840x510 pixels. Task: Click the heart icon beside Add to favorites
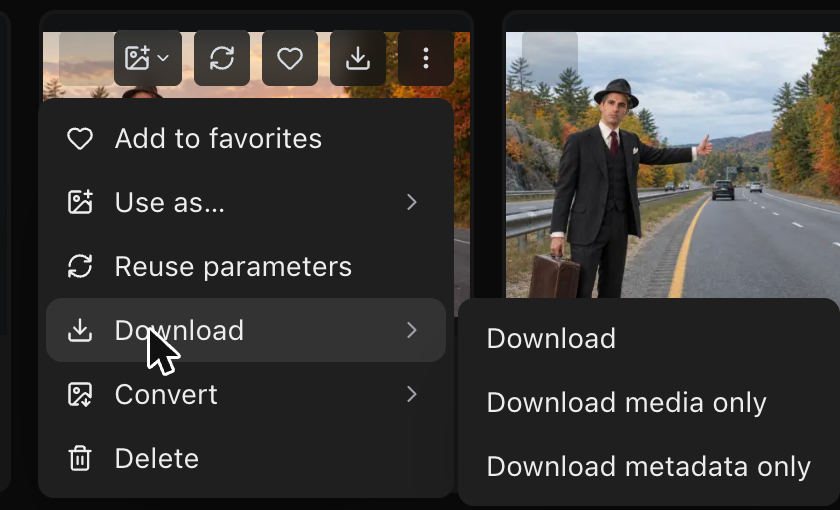[80, 139]
